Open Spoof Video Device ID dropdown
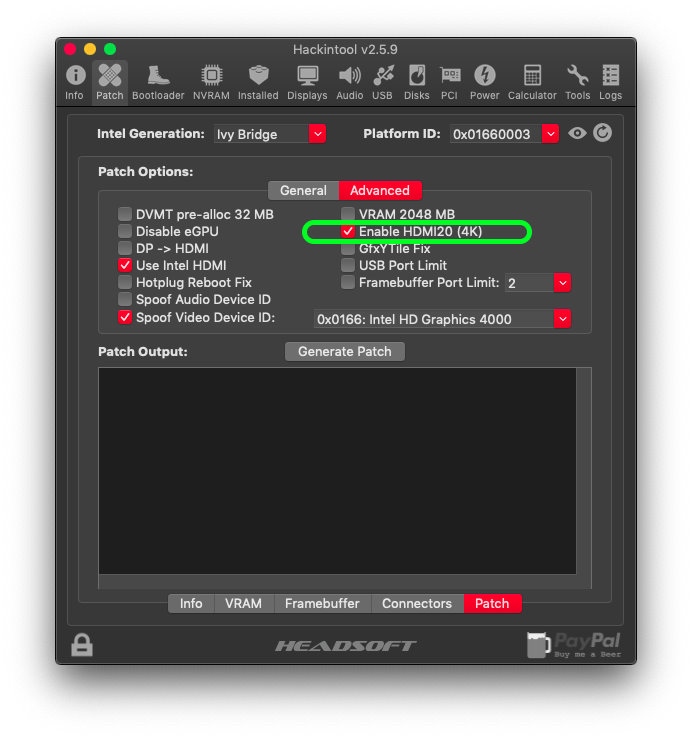692x738 pixels. [x=563, y=319]
